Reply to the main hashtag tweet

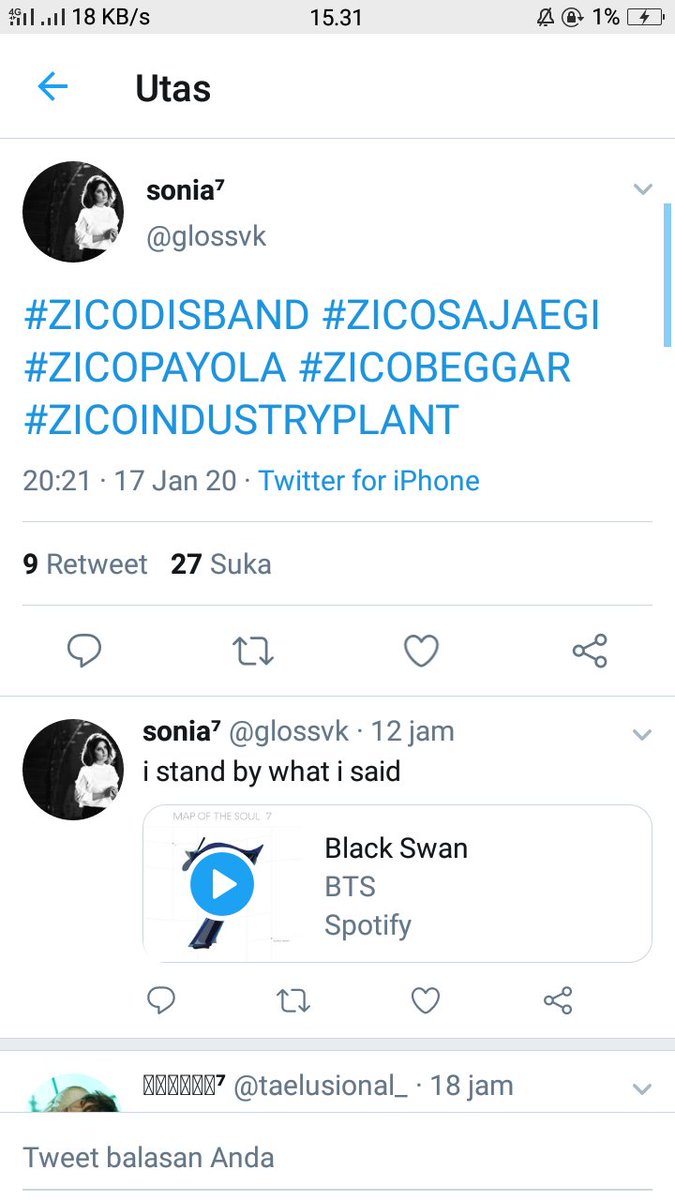click(85, 652)
